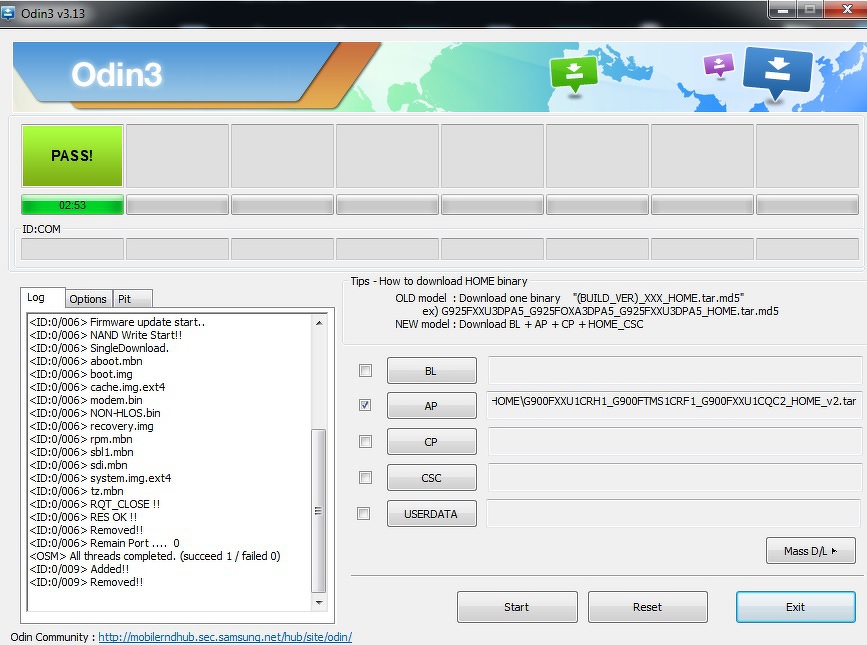The height and width of the screenshot is (645, 867).
Task: Minimize the Odin3 window
Action: tap(782, 10)
